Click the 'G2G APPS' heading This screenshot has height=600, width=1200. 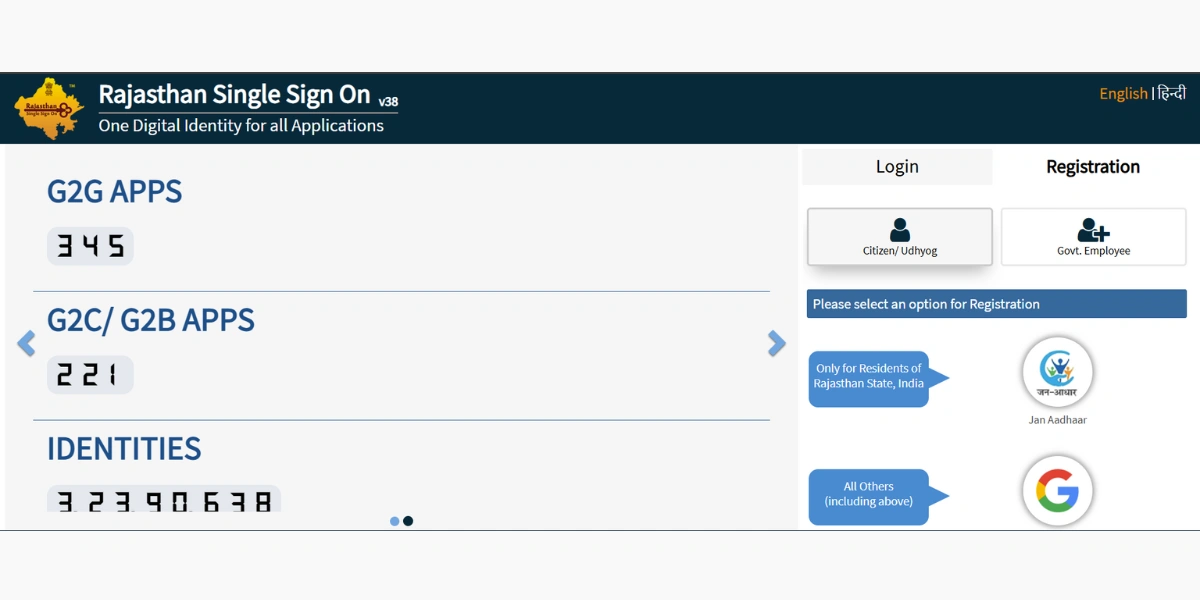coord(115,191)
